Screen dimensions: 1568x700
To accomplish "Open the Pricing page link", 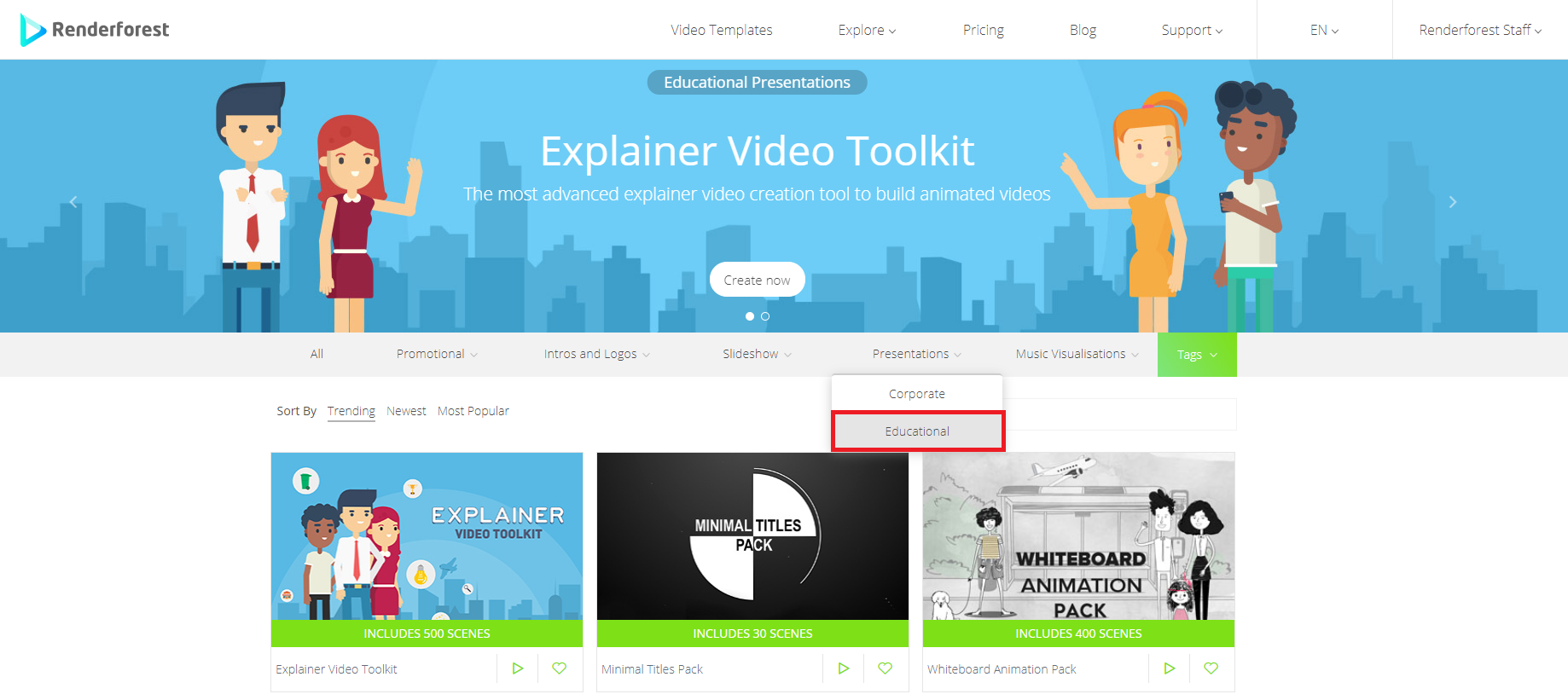I will pos(983,30).
